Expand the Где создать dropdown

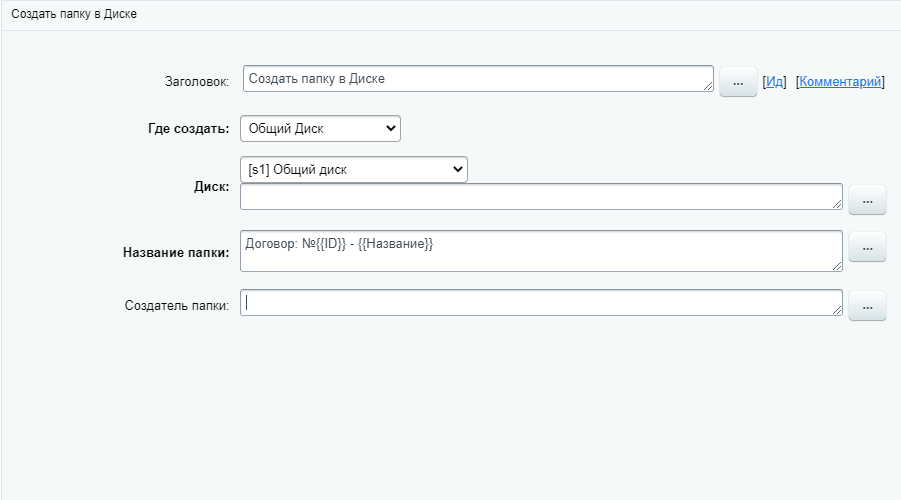coord(320,128)
